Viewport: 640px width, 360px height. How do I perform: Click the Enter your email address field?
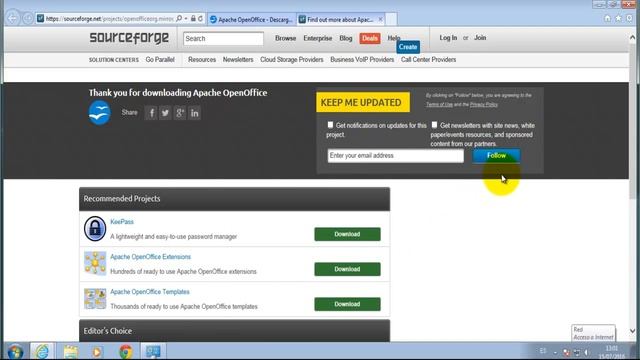coord(396,156)
